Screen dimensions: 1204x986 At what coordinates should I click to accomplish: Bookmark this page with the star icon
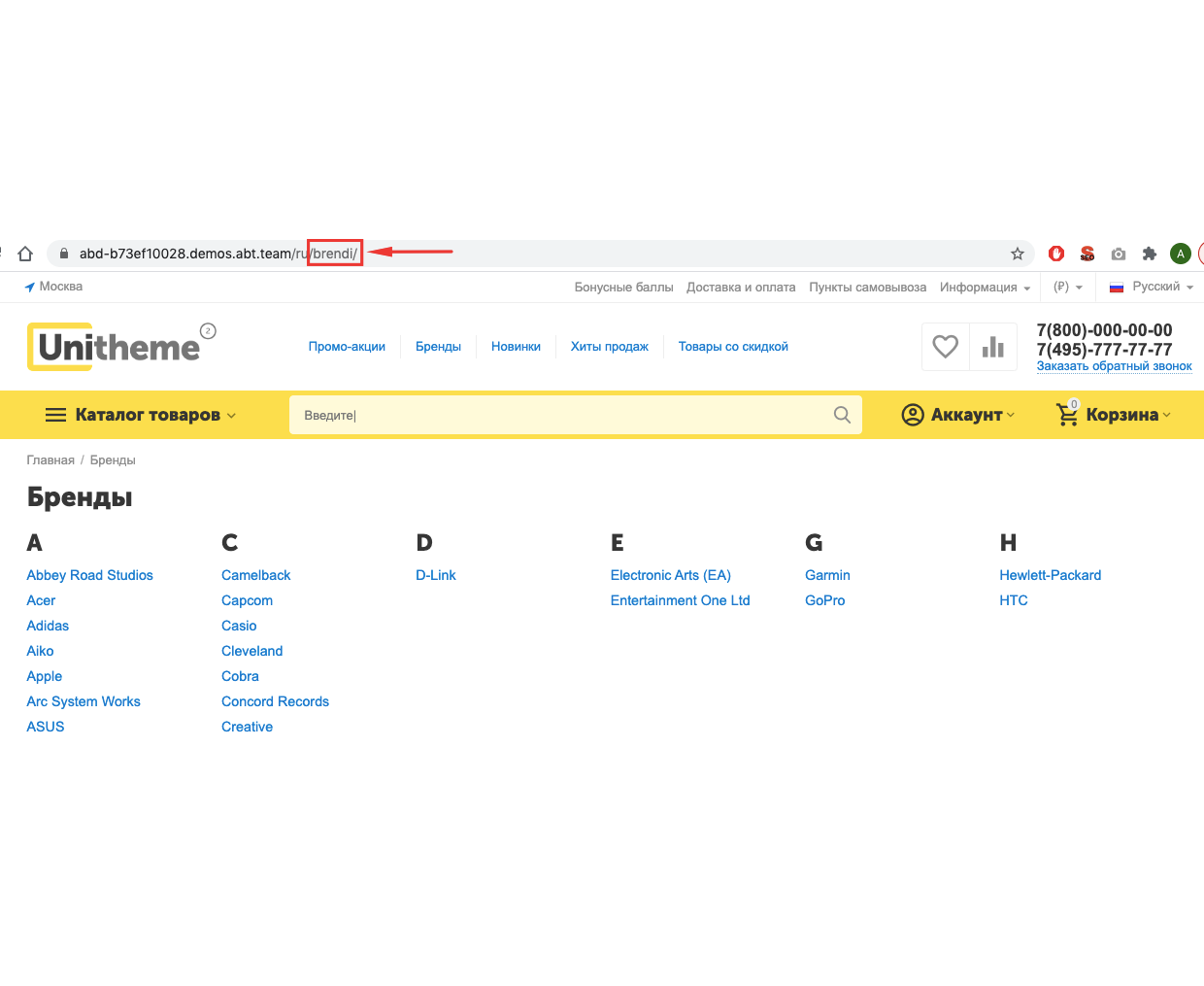tap(1018, 254)
